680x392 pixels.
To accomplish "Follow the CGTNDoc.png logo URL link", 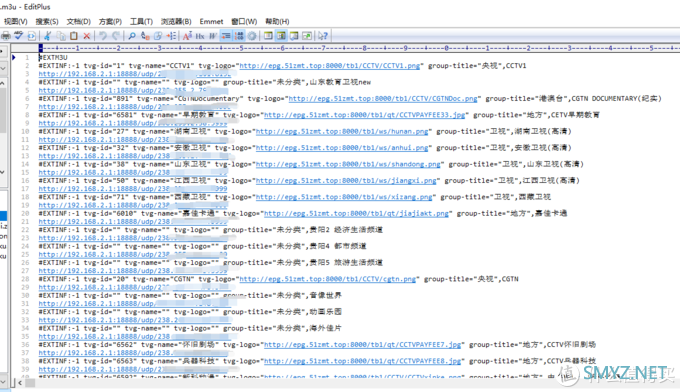I will (x=383, y=99).
